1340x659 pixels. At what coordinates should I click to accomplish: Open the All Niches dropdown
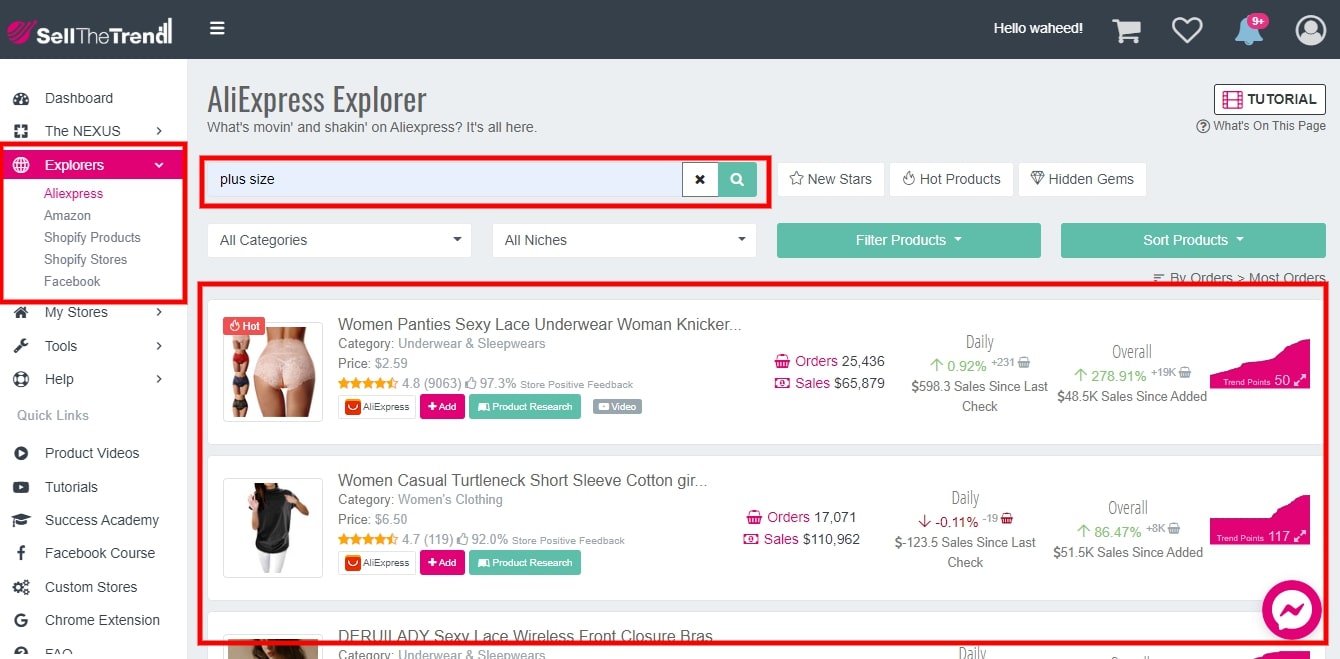624,240
